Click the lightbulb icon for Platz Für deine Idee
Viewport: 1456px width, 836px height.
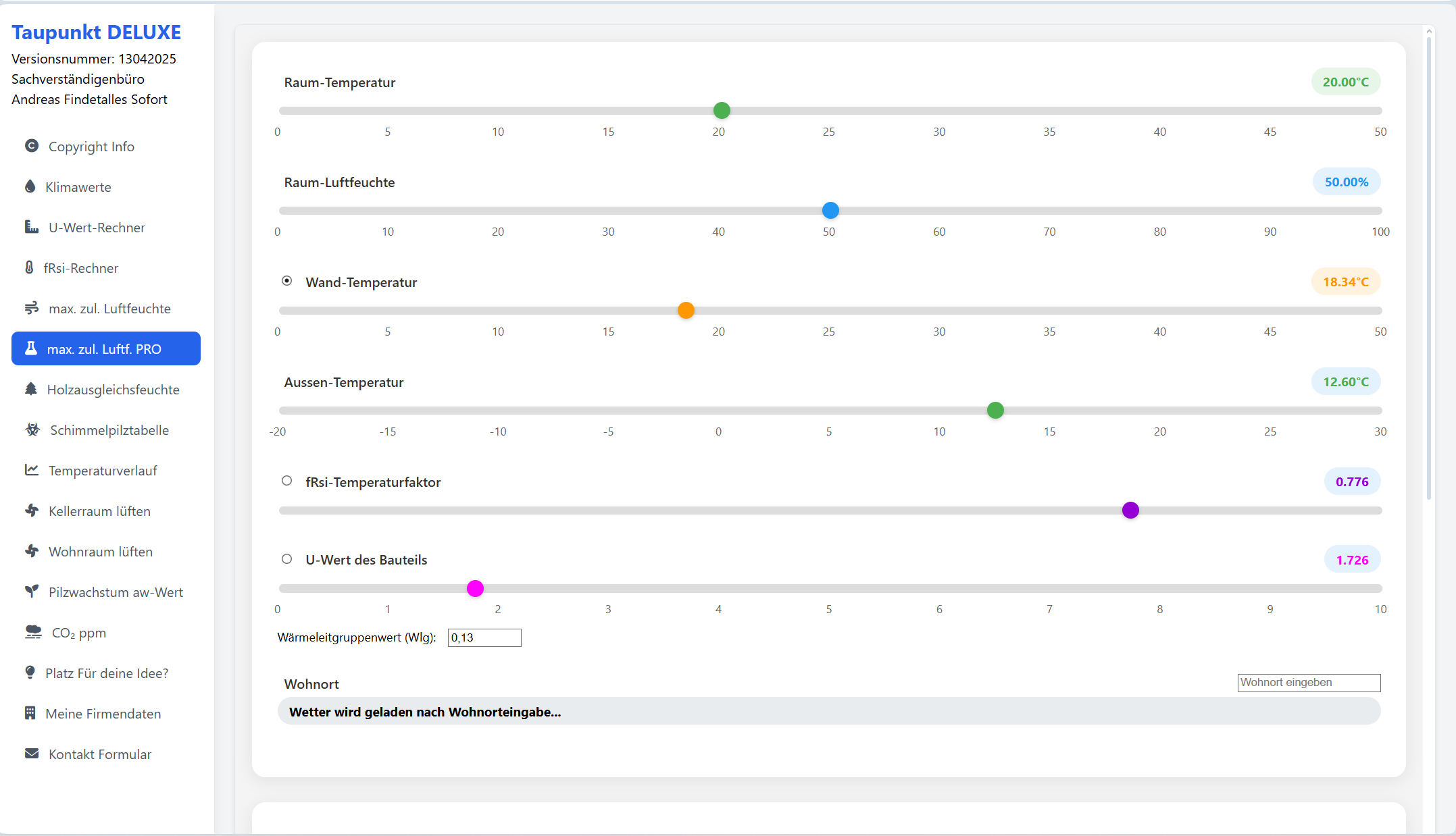30,673
